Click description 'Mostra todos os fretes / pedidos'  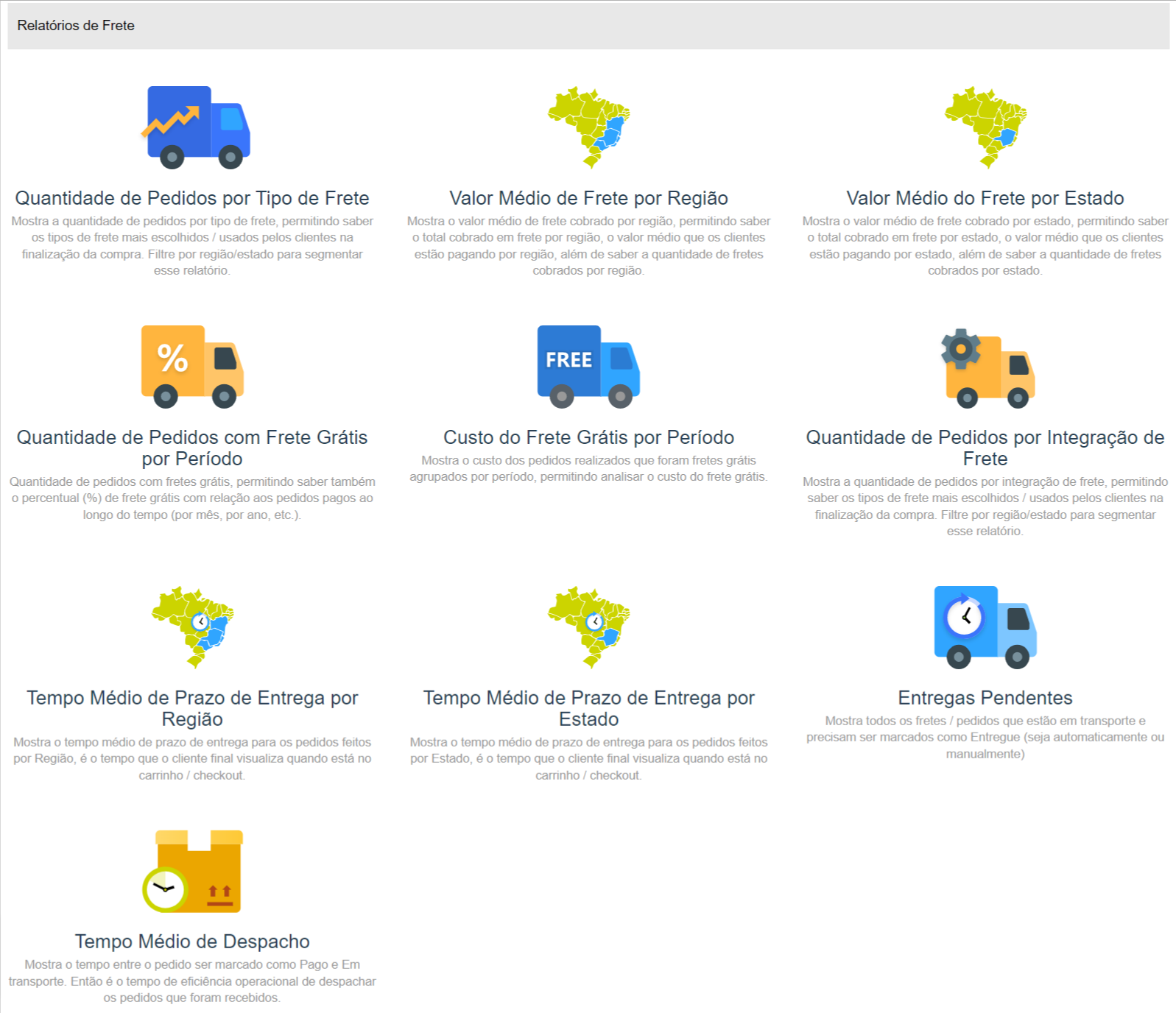[x=985, y=738]
